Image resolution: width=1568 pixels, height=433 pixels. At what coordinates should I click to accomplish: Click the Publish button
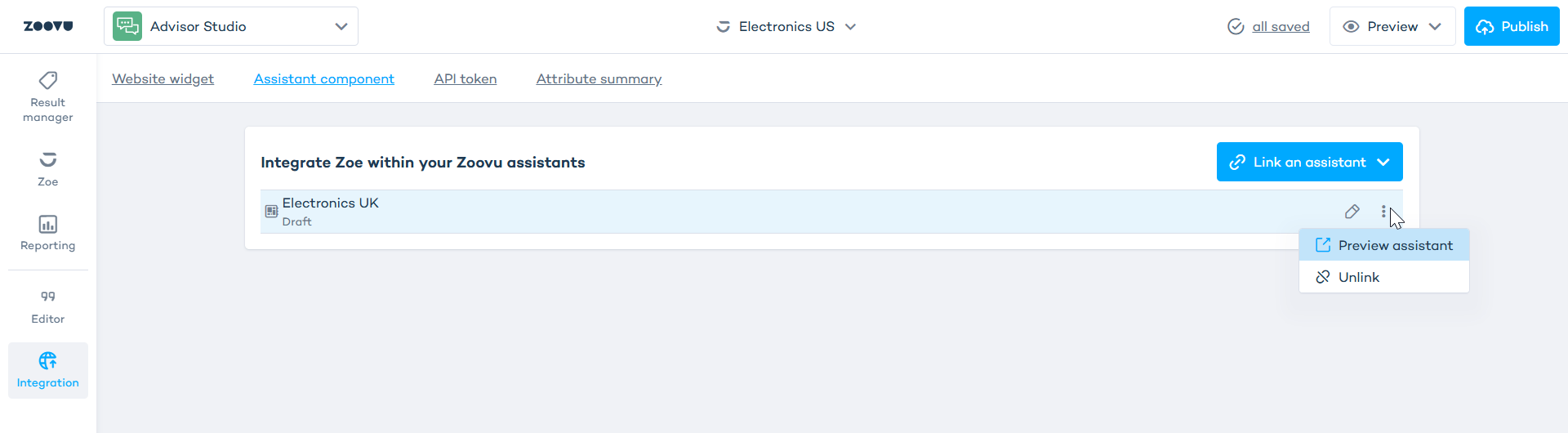[x=1512, y=26]
